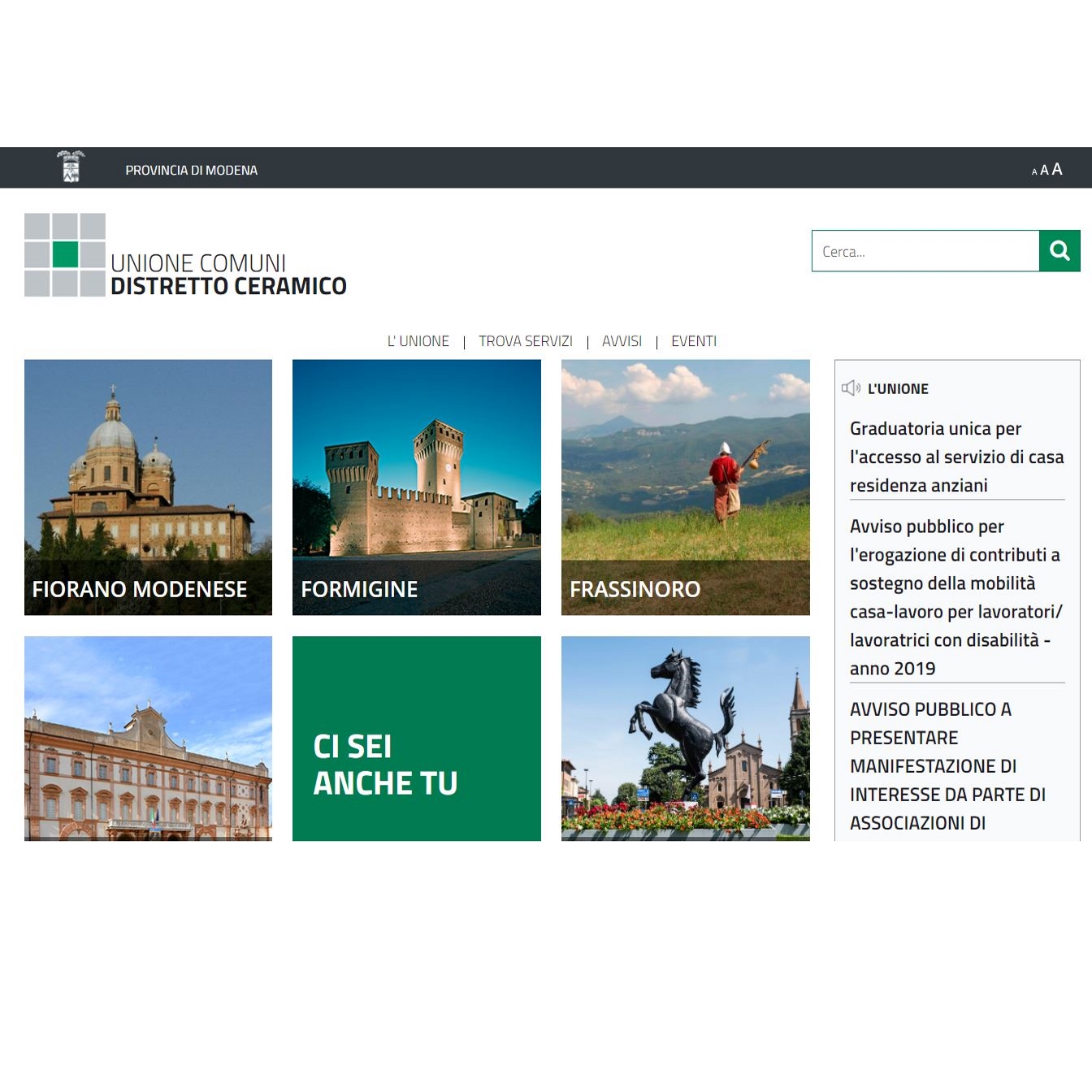This screenshot has height=1092, width=1092.
Task: Click the Unione Comuni Distretto Ceramico logo
Action: coord(65,254)
